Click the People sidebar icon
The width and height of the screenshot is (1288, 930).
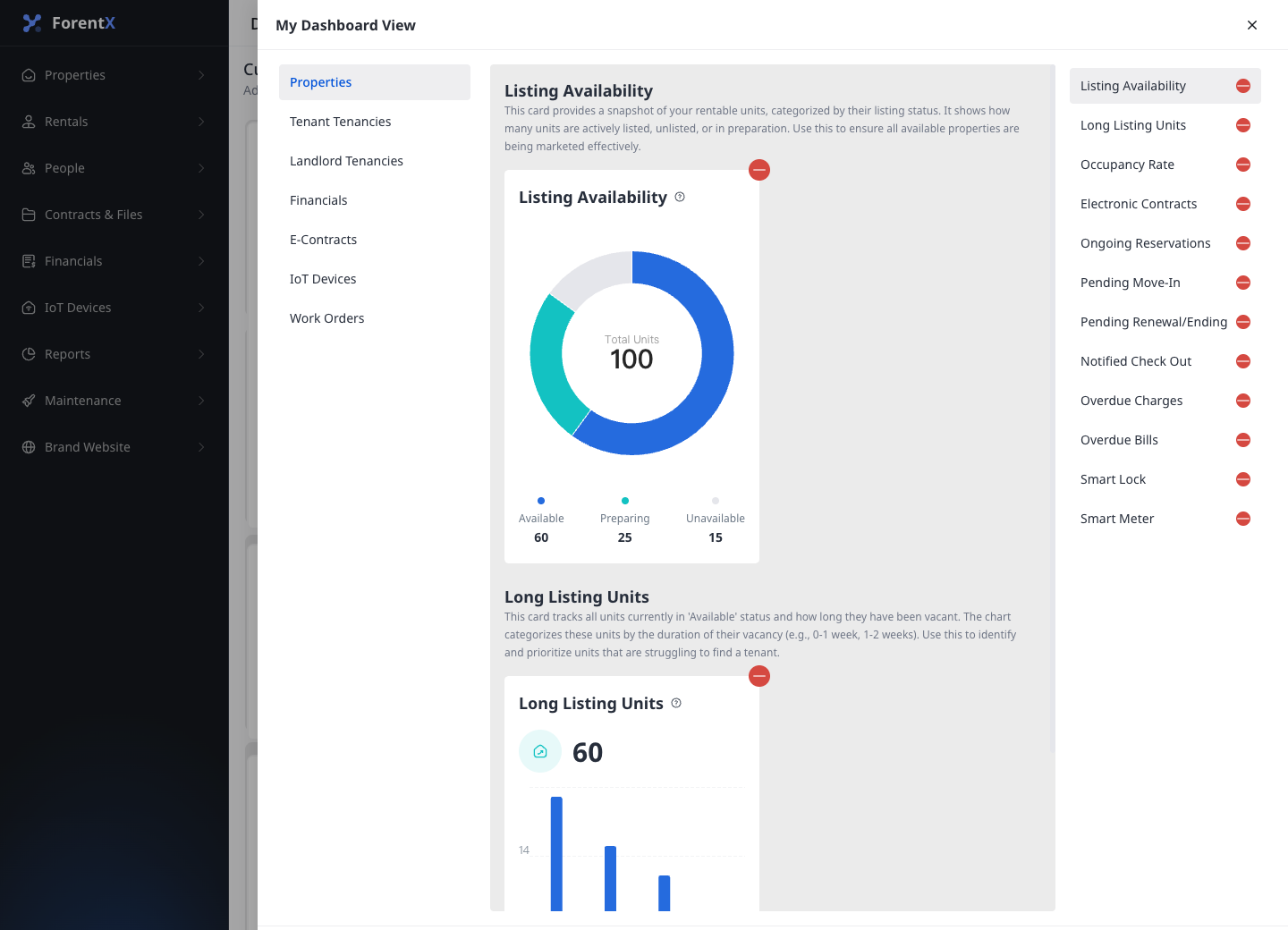(29, 168)
